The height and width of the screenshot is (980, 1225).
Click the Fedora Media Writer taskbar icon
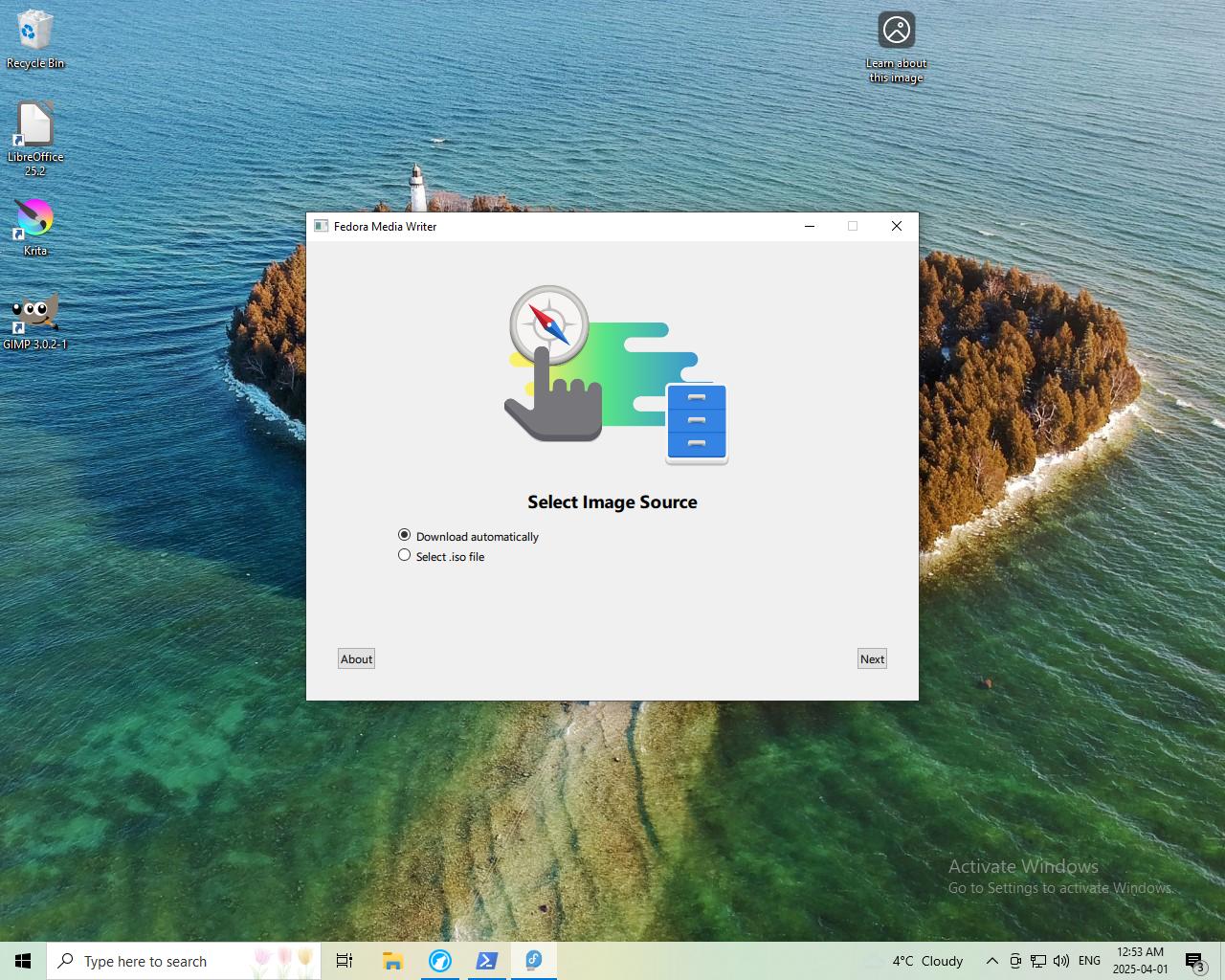533,961
